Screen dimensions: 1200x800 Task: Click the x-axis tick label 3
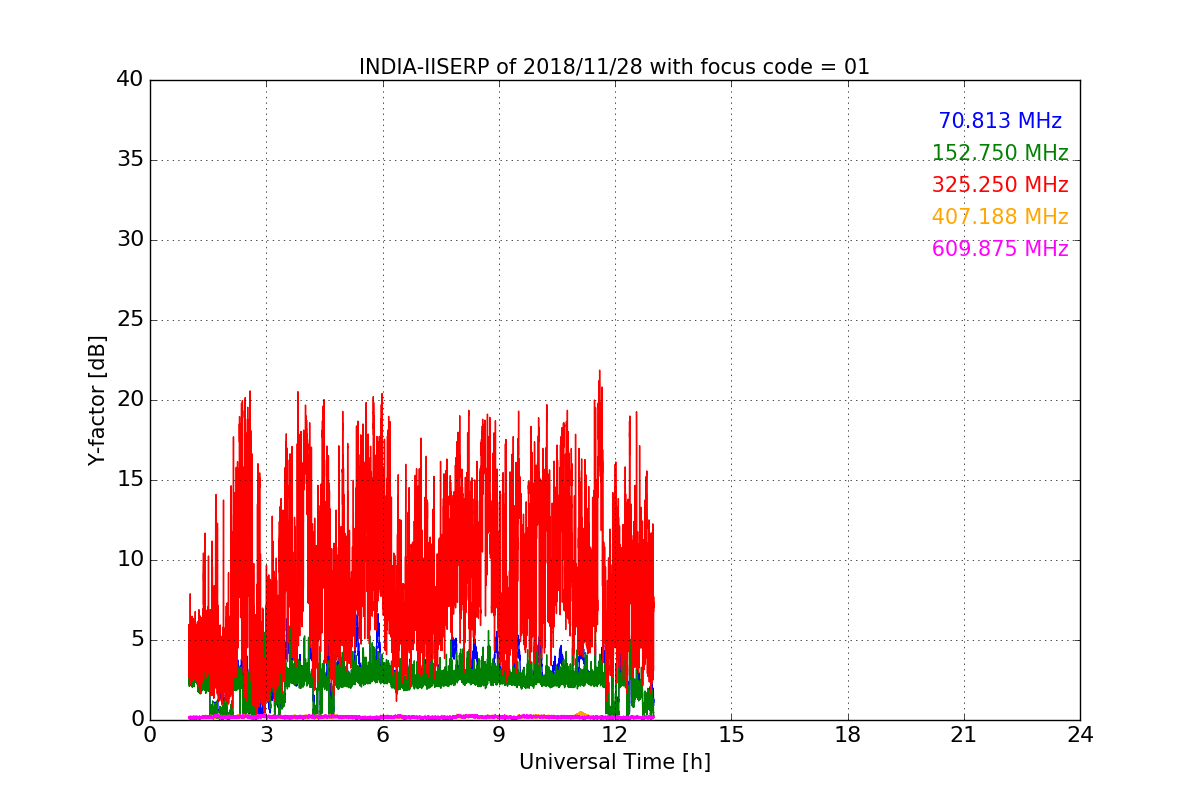click(x=266, y=735)
